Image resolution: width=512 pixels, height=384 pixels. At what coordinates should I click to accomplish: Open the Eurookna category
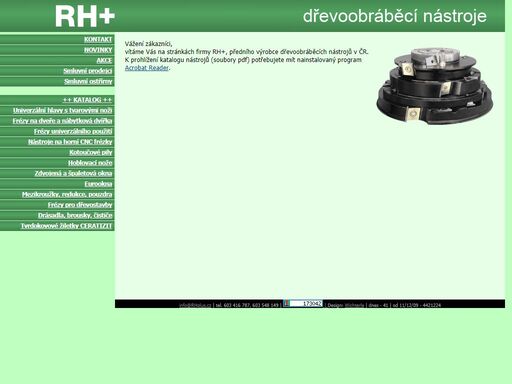coord(98,184)
